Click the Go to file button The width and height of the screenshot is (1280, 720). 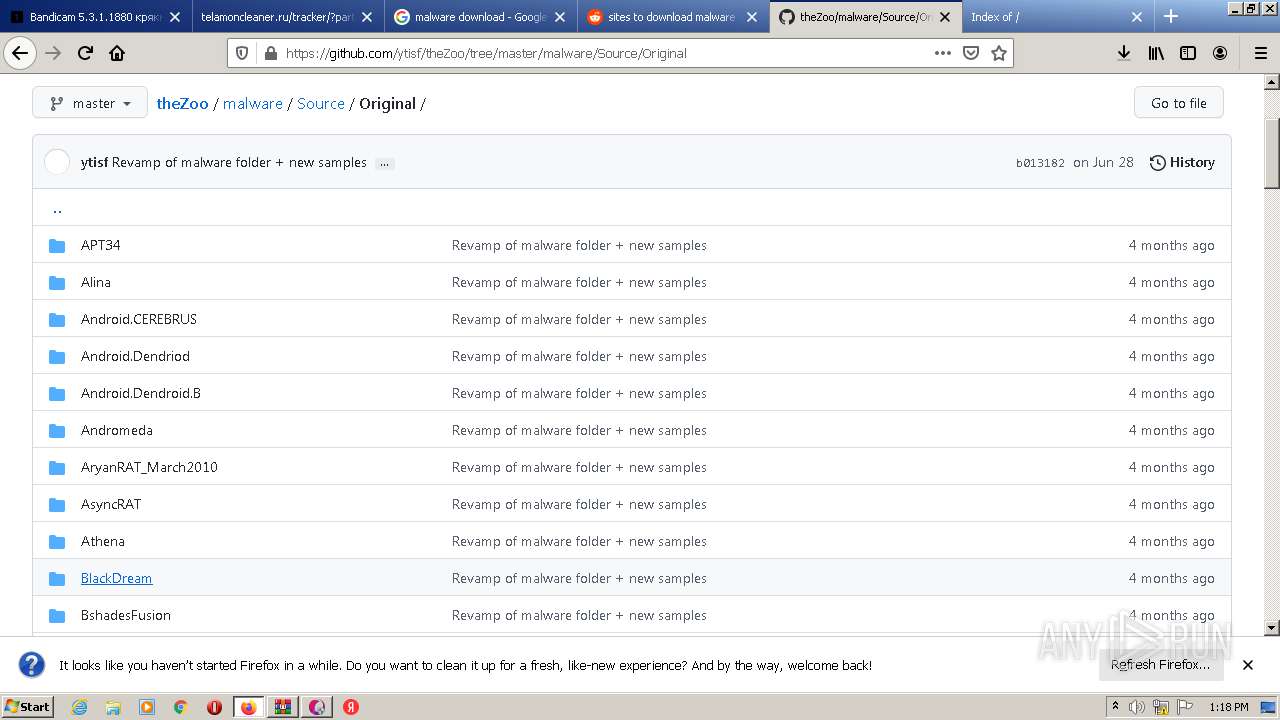click(1178, 103)
